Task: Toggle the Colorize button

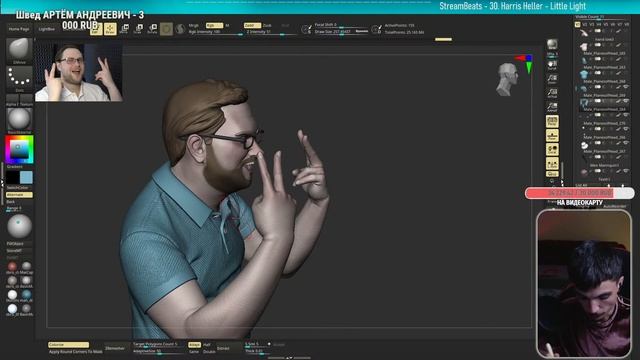Action: click(x=68, y=345)
